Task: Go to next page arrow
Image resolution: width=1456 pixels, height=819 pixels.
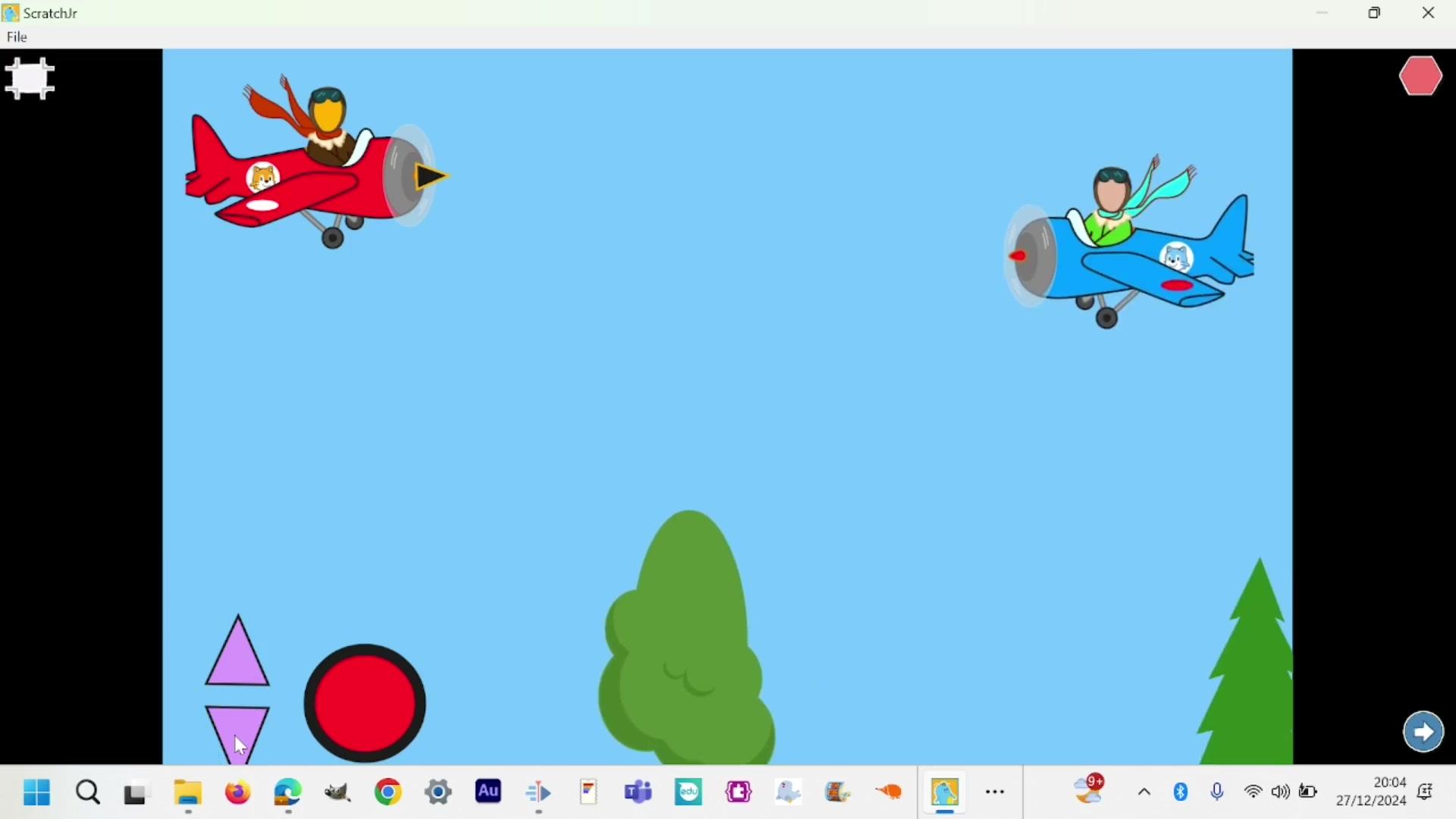Action: [x=1423, y=732]
